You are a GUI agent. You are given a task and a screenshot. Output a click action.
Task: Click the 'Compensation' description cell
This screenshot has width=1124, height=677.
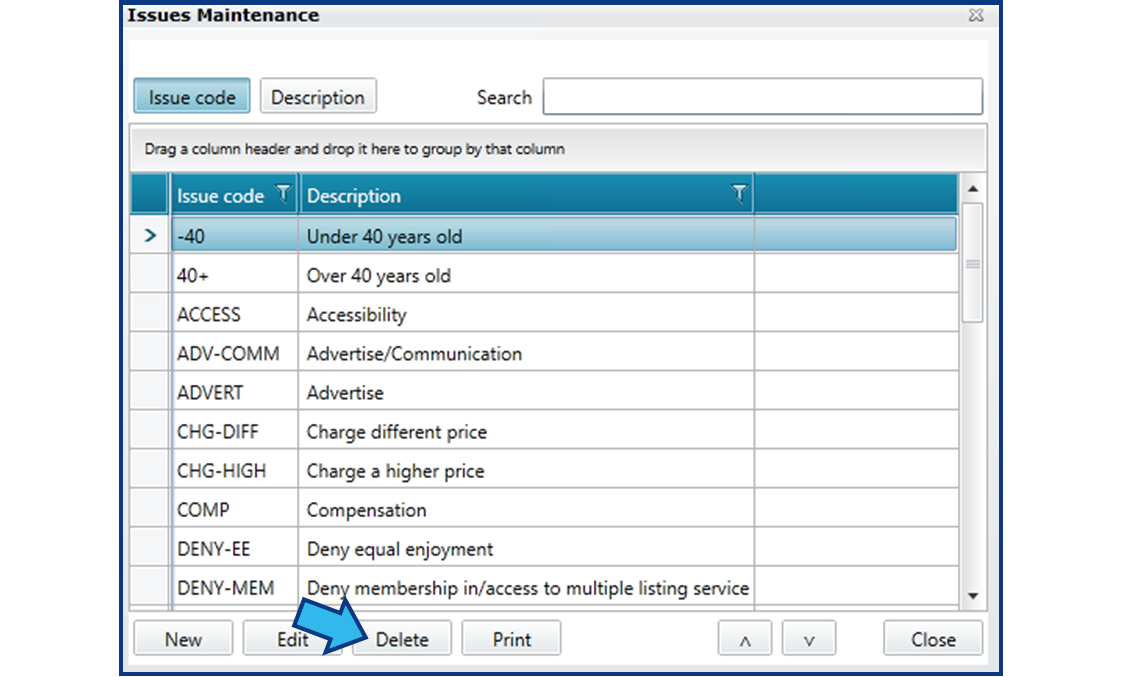(526, 510)
